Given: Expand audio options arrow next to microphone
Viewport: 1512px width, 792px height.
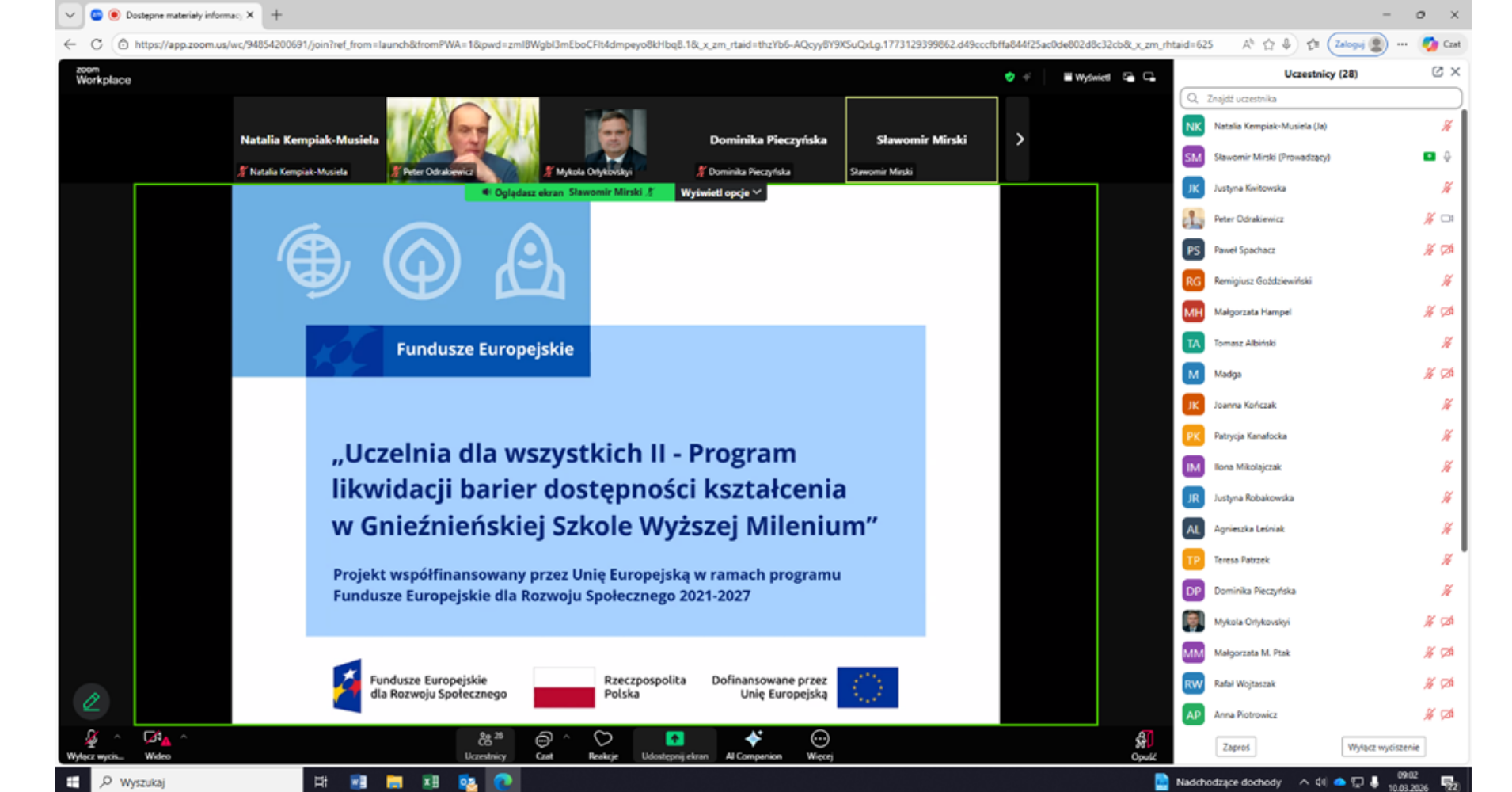Looking at the screenshot, I should 117,737.
